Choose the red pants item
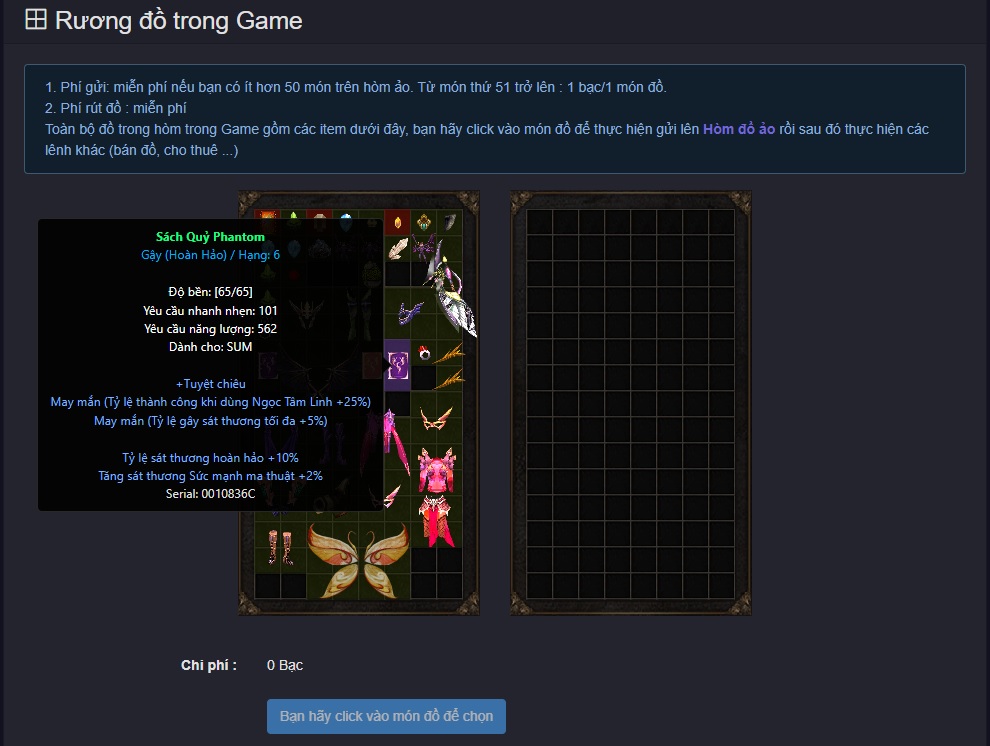 tap(436, 521)
